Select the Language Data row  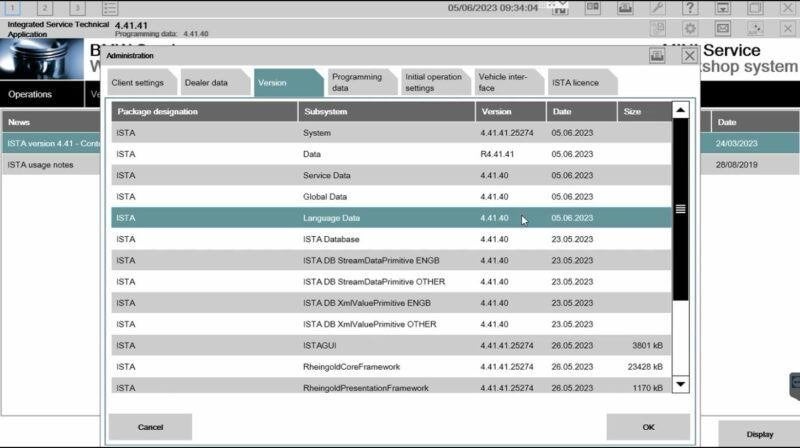click(391, 218)
